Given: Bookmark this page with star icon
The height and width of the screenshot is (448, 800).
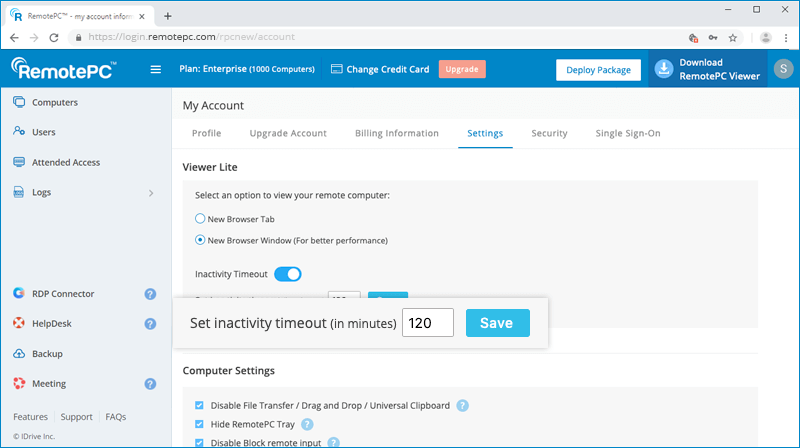Looking at the screenshot, I should click(x=733, y=37).
